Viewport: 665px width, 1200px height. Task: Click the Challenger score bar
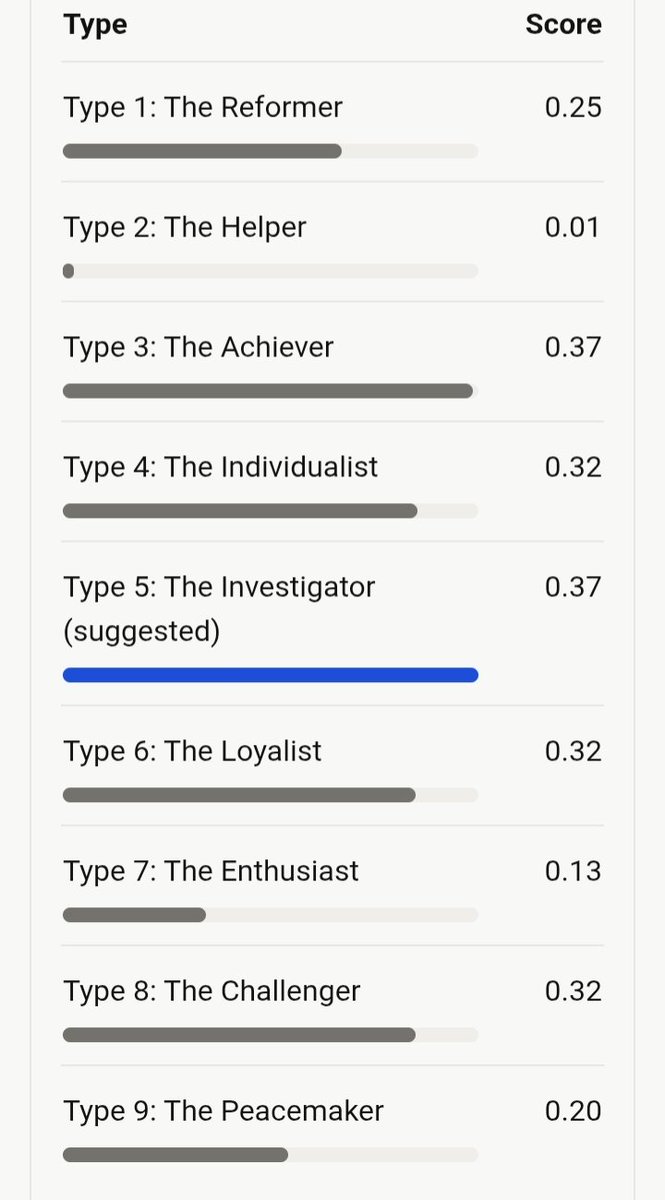click(x=270, y=1035)
